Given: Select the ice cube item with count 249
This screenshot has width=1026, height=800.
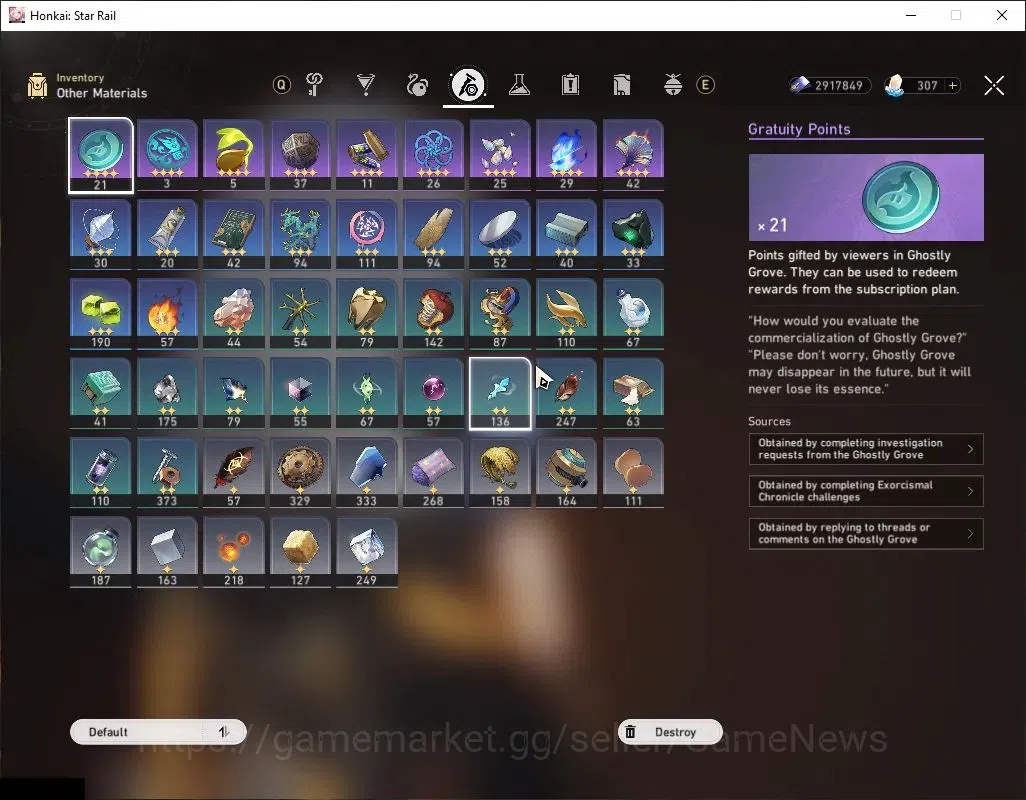Looking at the screenshot, I should coord(366,552).
